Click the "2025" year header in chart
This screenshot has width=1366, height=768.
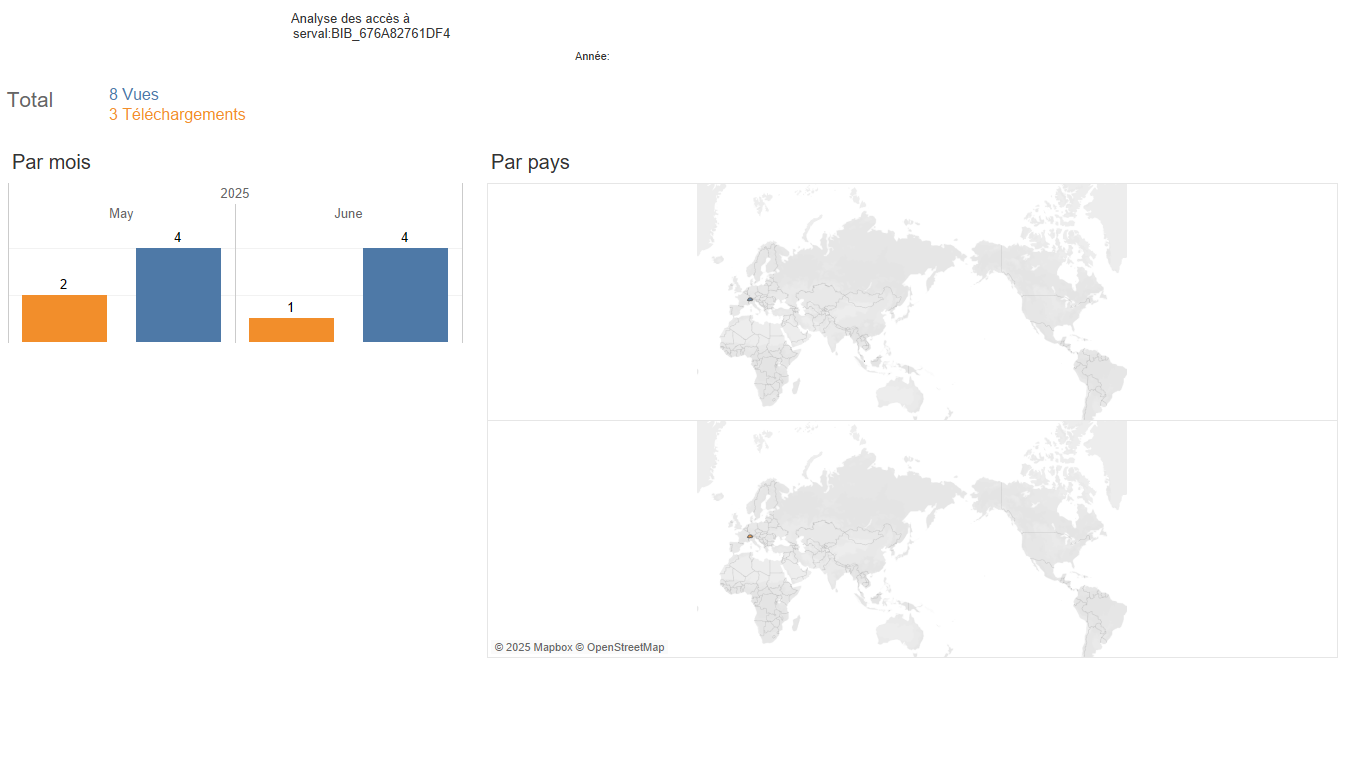pyautogui.click(x=235, y=193)
